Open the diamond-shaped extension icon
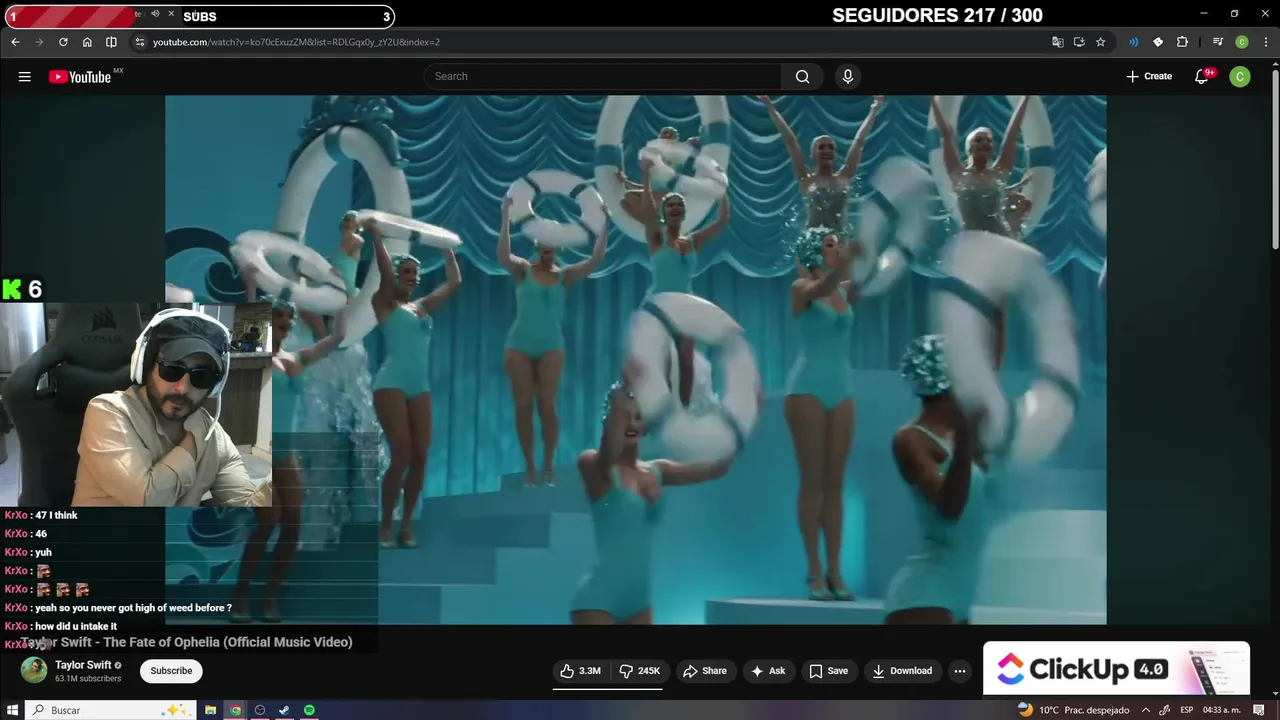The width and height of the screenshot is (1280, 720). click(x=1158, y=42)
